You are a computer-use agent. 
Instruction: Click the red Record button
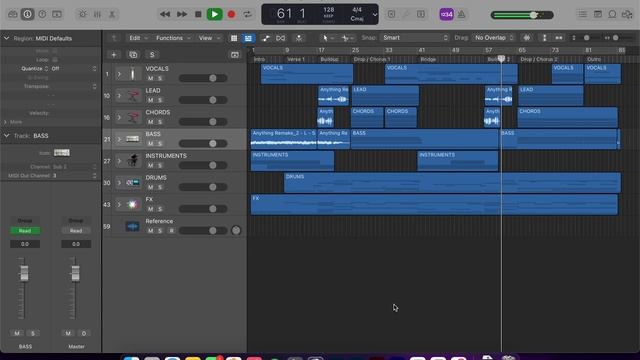coord(231,14)
